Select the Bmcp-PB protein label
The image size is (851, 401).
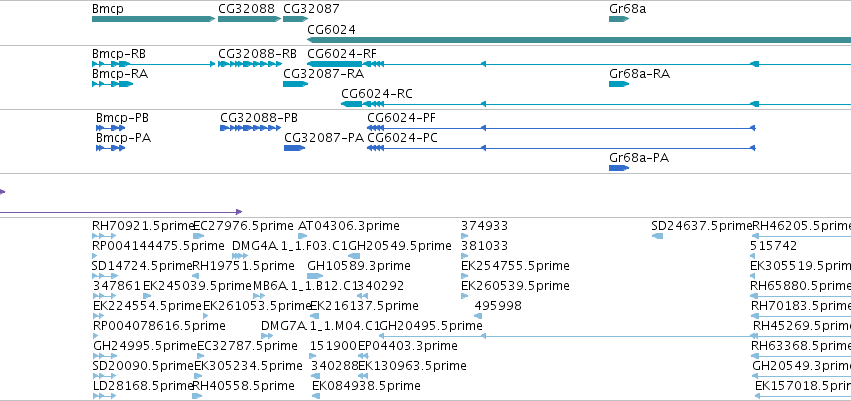[x=122, y=118]
